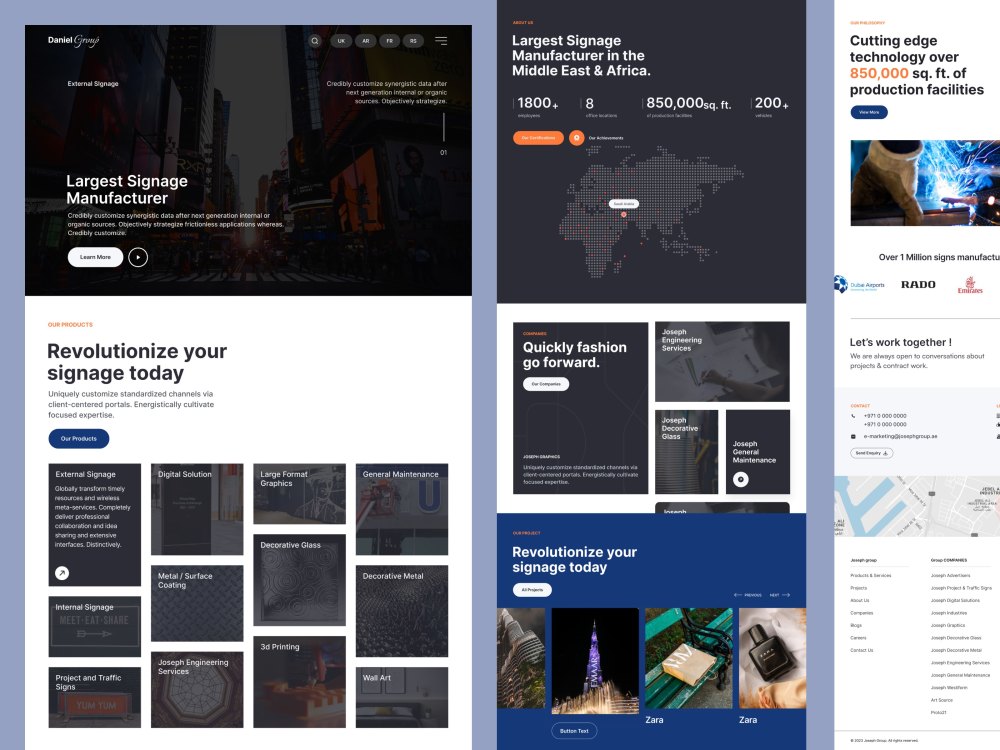Play the hero banner video
This screenshot has width=1000, height=750.
pos(138,257)
